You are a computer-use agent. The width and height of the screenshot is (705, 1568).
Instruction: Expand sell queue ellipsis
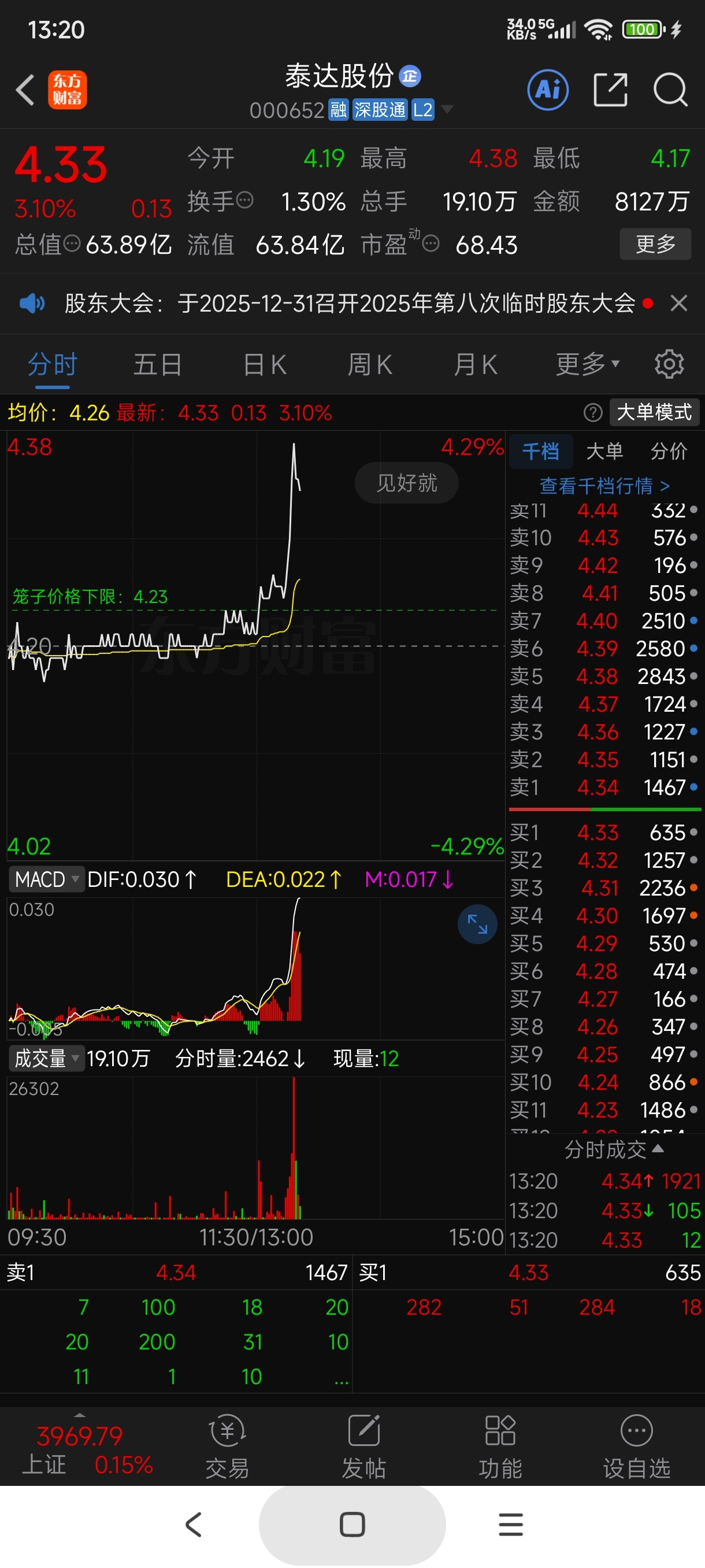tap(342, 1379)
